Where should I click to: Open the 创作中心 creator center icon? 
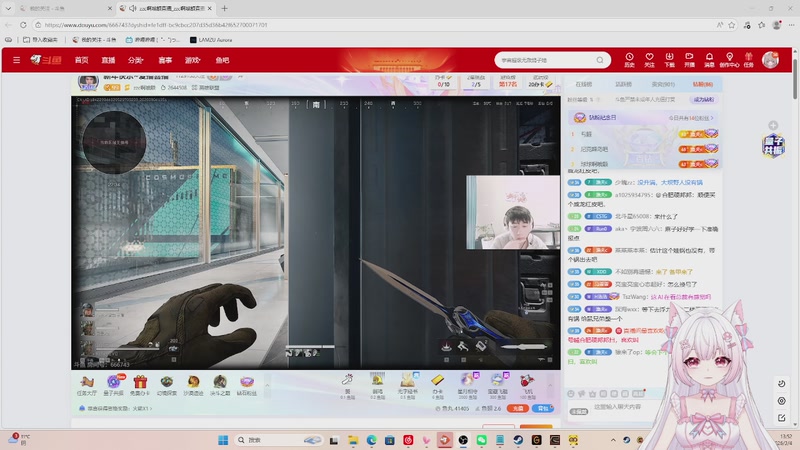(x=730, y=60)
